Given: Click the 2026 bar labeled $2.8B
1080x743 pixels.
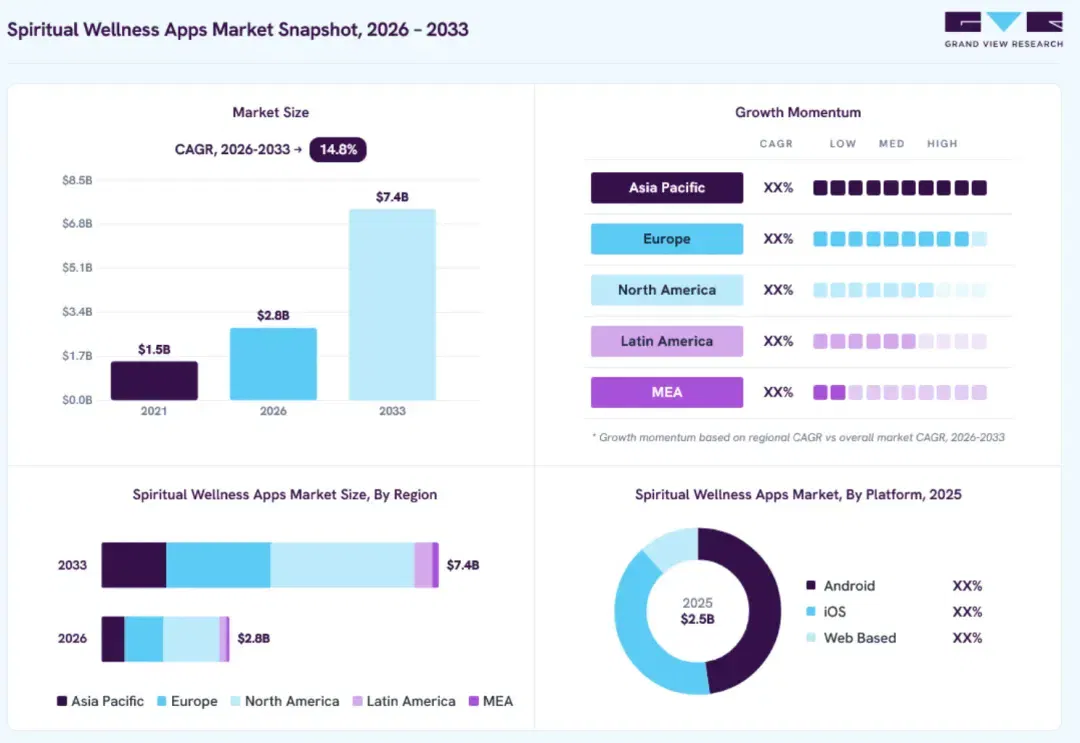Looking at the screenshot, I should tap(273, 364).
